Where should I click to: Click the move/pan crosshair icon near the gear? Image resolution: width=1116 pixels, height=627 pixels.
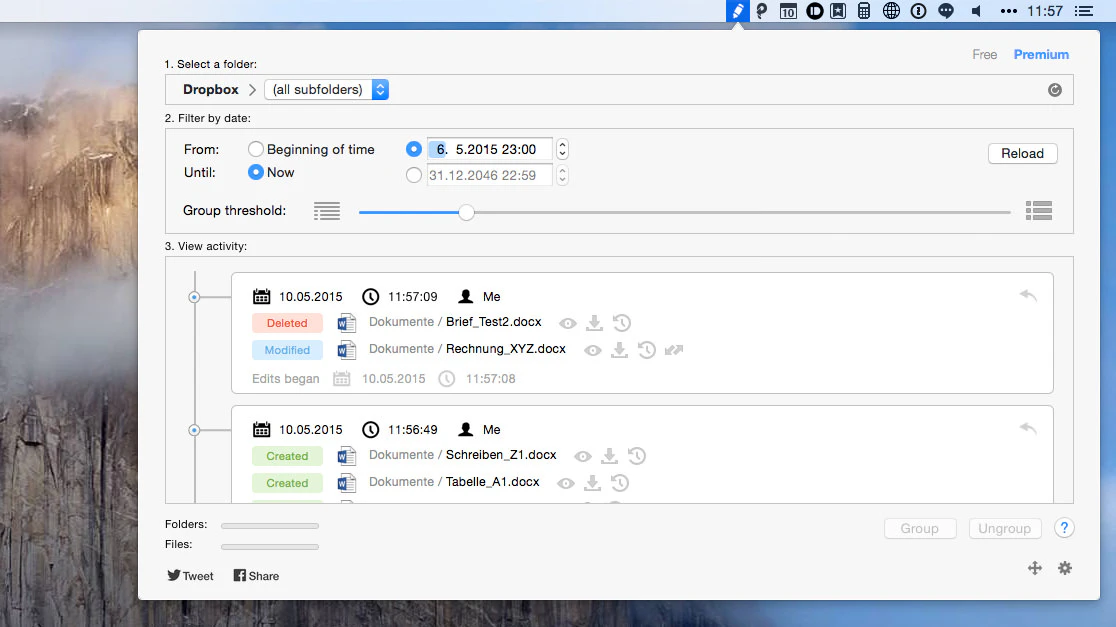pos(1035,568)
